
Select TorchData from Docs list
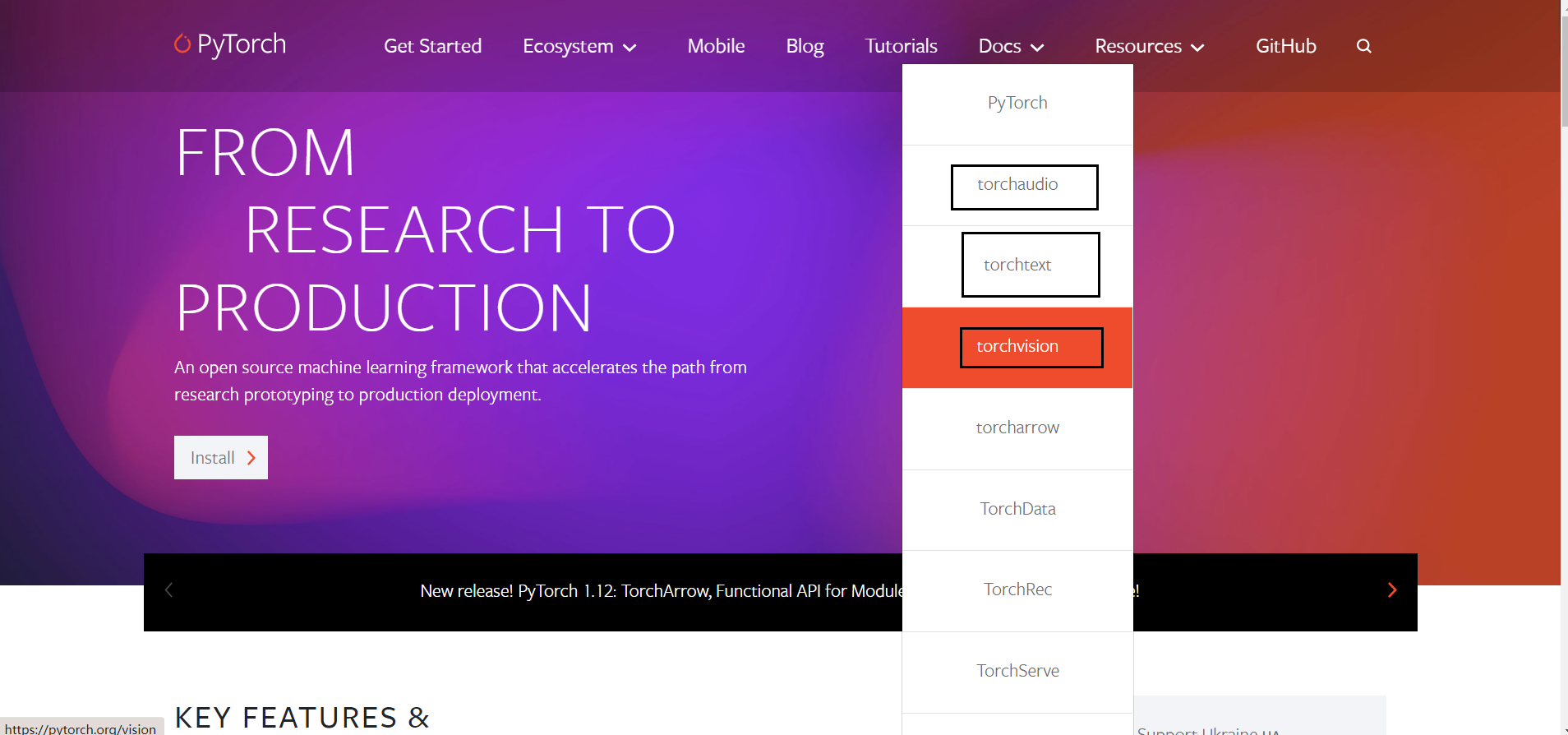[1017, 509]
